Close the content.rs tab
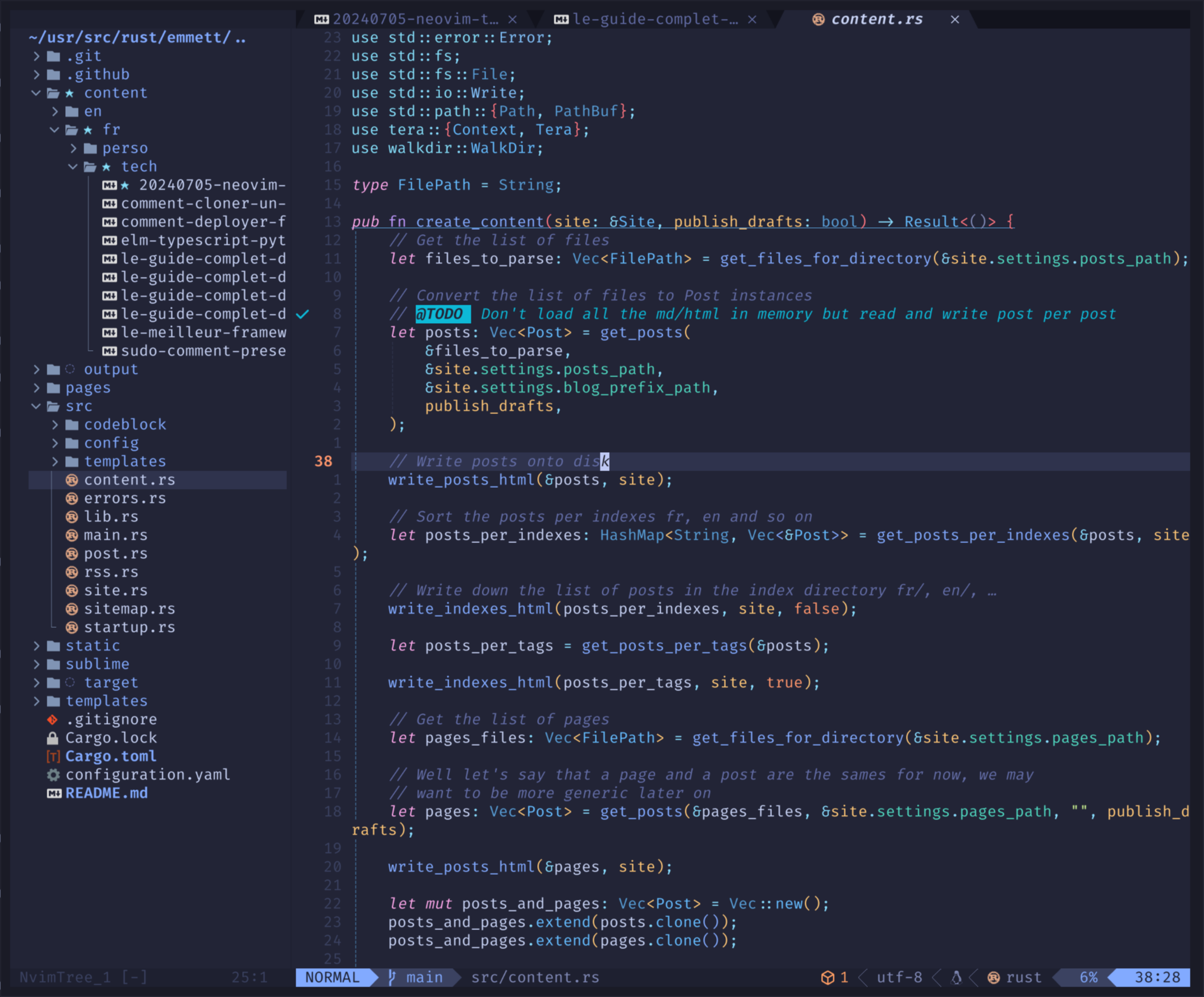Image resolution: width=1204 pixels, height=997 pixels. (x=954, y=20)
